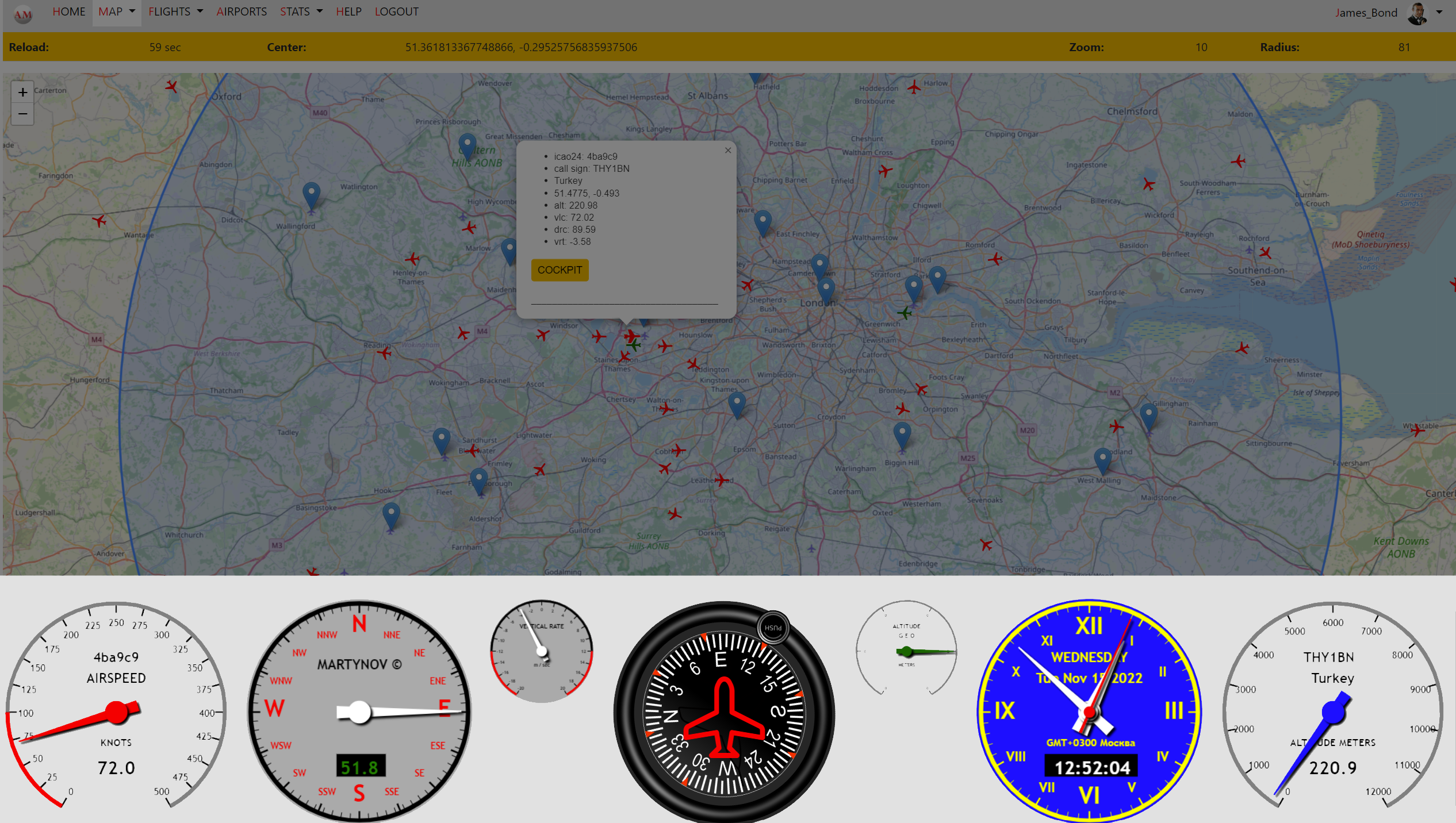Click green plane icon near Greenwich

point(905,313)
